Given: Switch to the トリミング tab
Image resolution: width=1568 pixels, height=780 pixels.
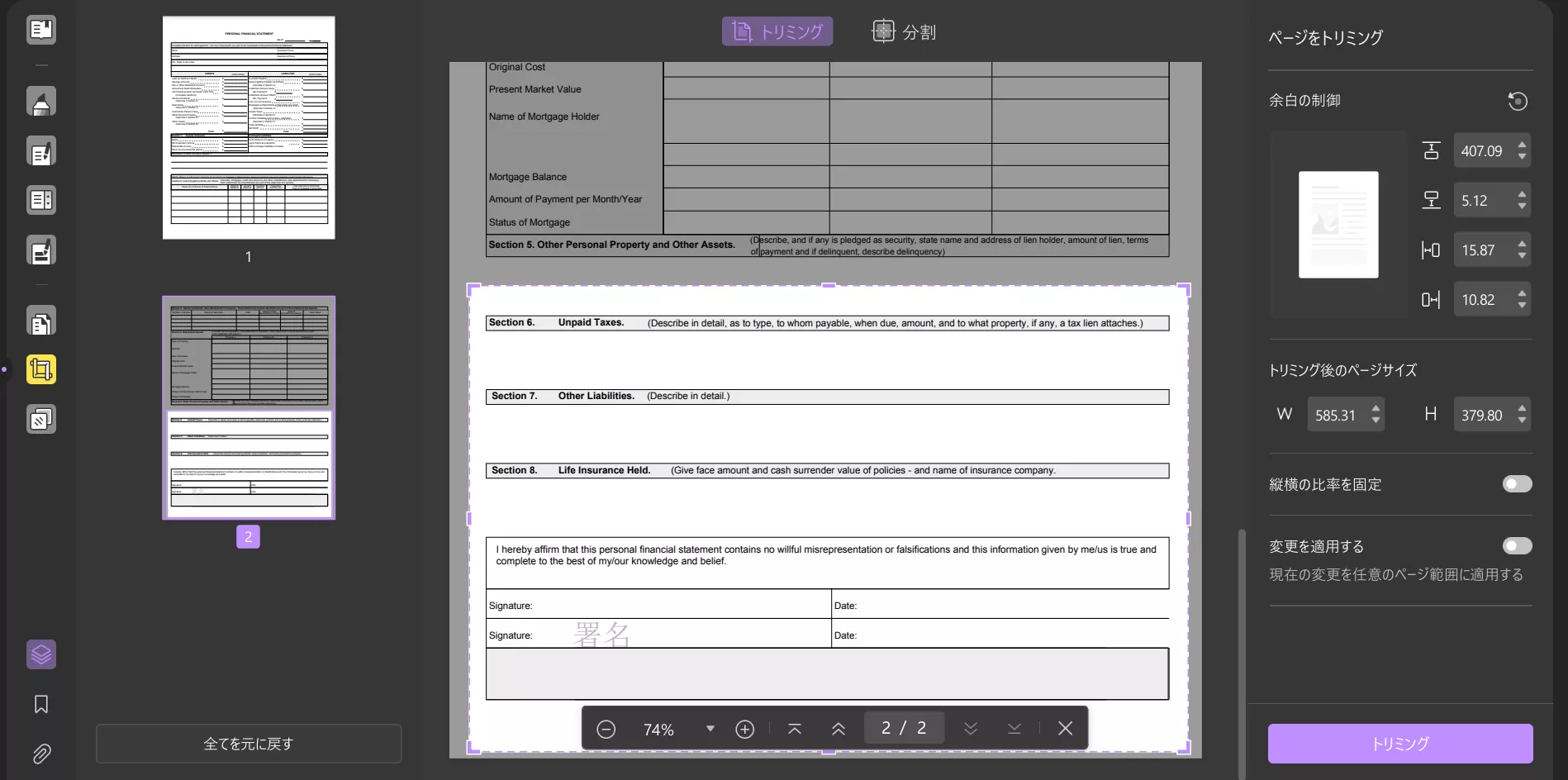Looking at the screenshot, I should click(x=777, y=31).
